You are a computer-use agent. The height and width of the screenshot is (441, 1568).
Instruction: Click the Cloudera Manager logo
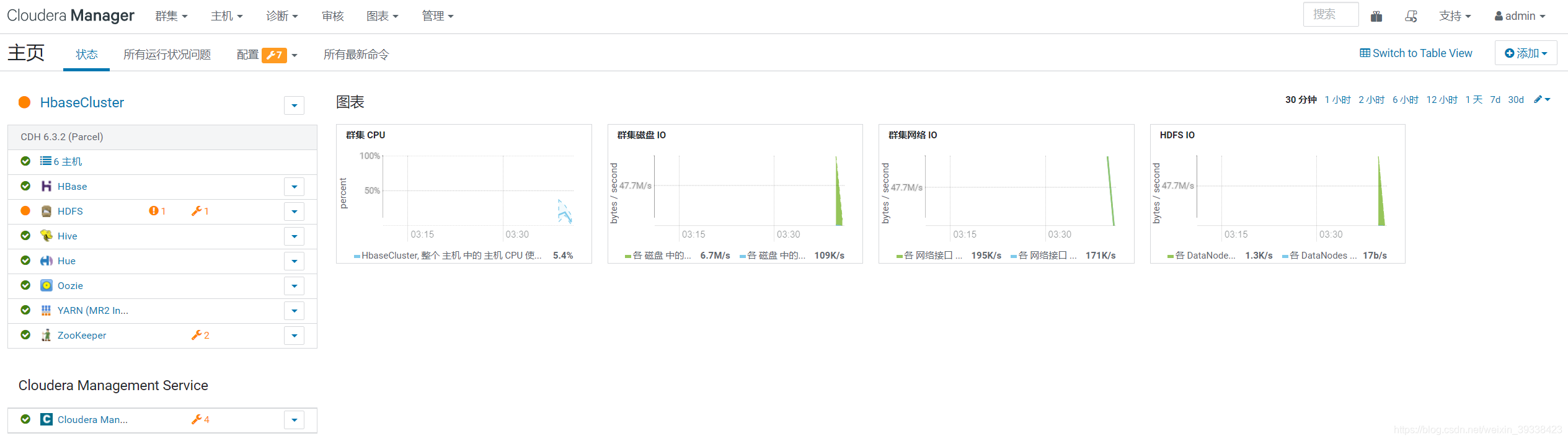coord(71,16)
